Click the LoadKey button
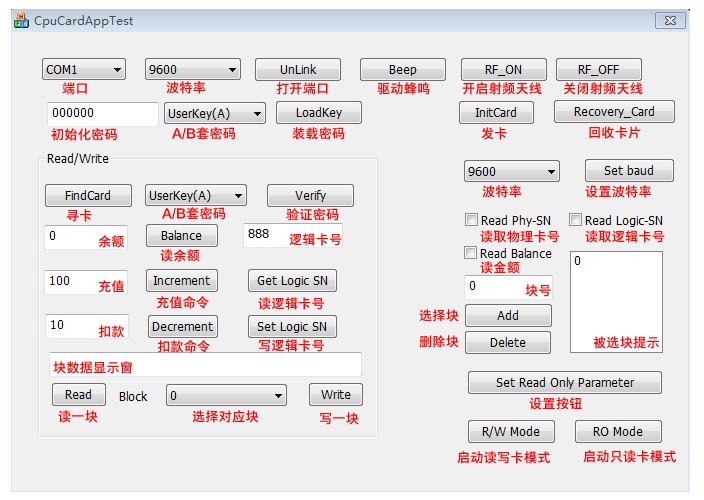This screenshot has height=500, width=704. [x=319, y=113]
